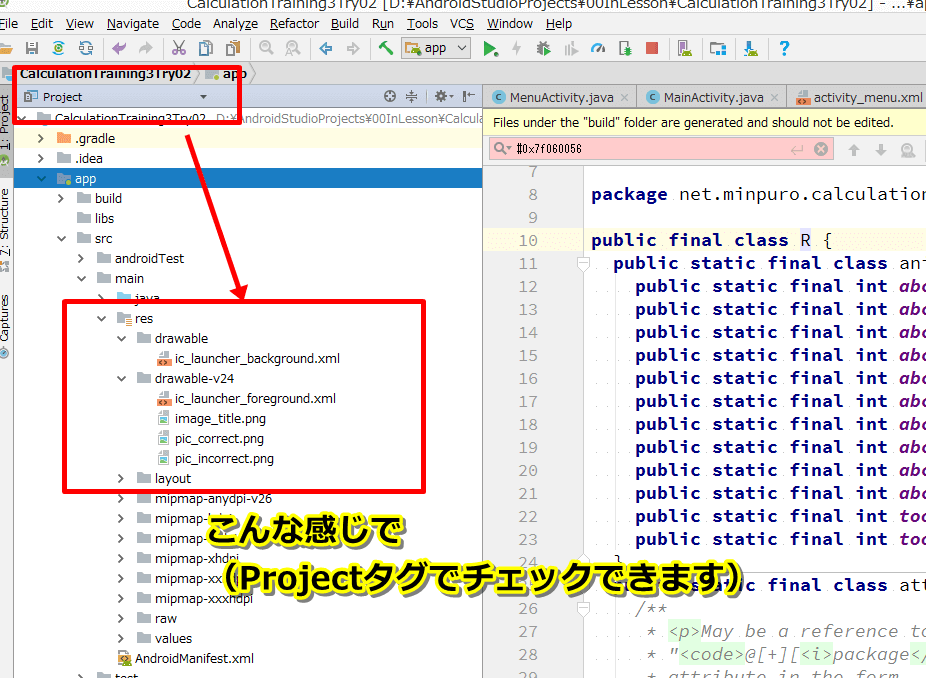Switch to MainActivity.java tab

click(x=713, y=97)
